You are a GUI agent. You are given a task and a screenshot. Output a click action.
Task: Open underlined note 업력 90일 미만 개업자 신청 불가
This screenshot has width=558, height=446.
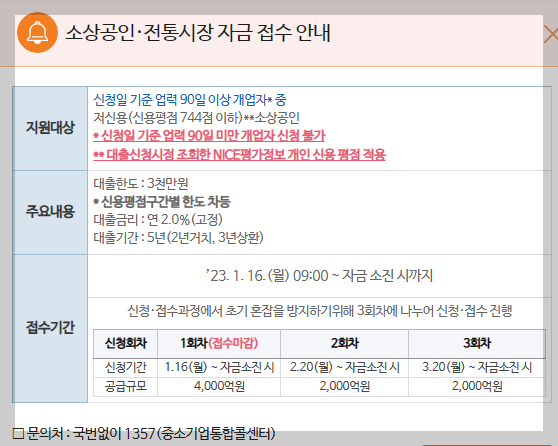click(x=209, y=136)
